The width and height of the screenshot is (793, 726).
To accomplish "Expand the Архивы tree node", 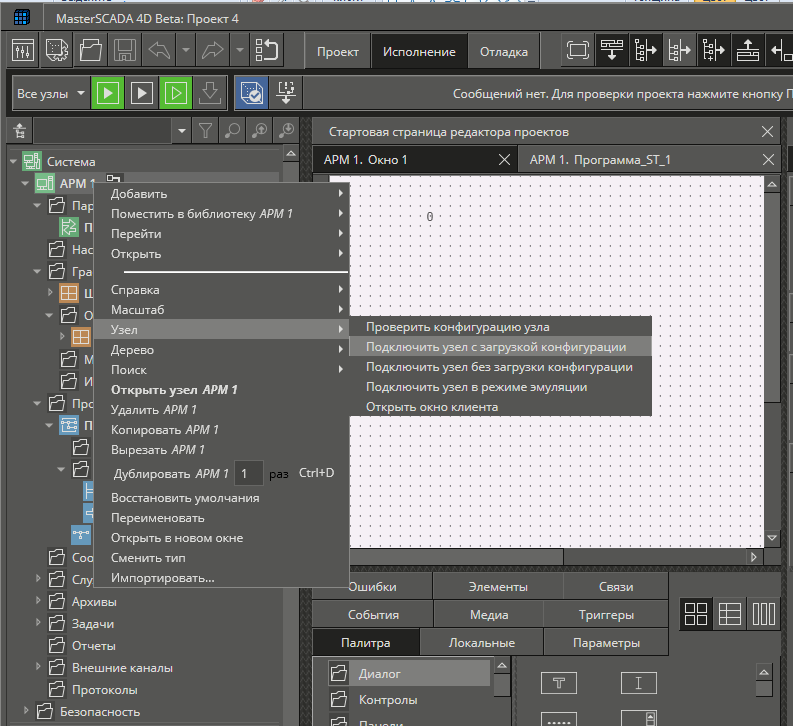I will pos(38,601).
